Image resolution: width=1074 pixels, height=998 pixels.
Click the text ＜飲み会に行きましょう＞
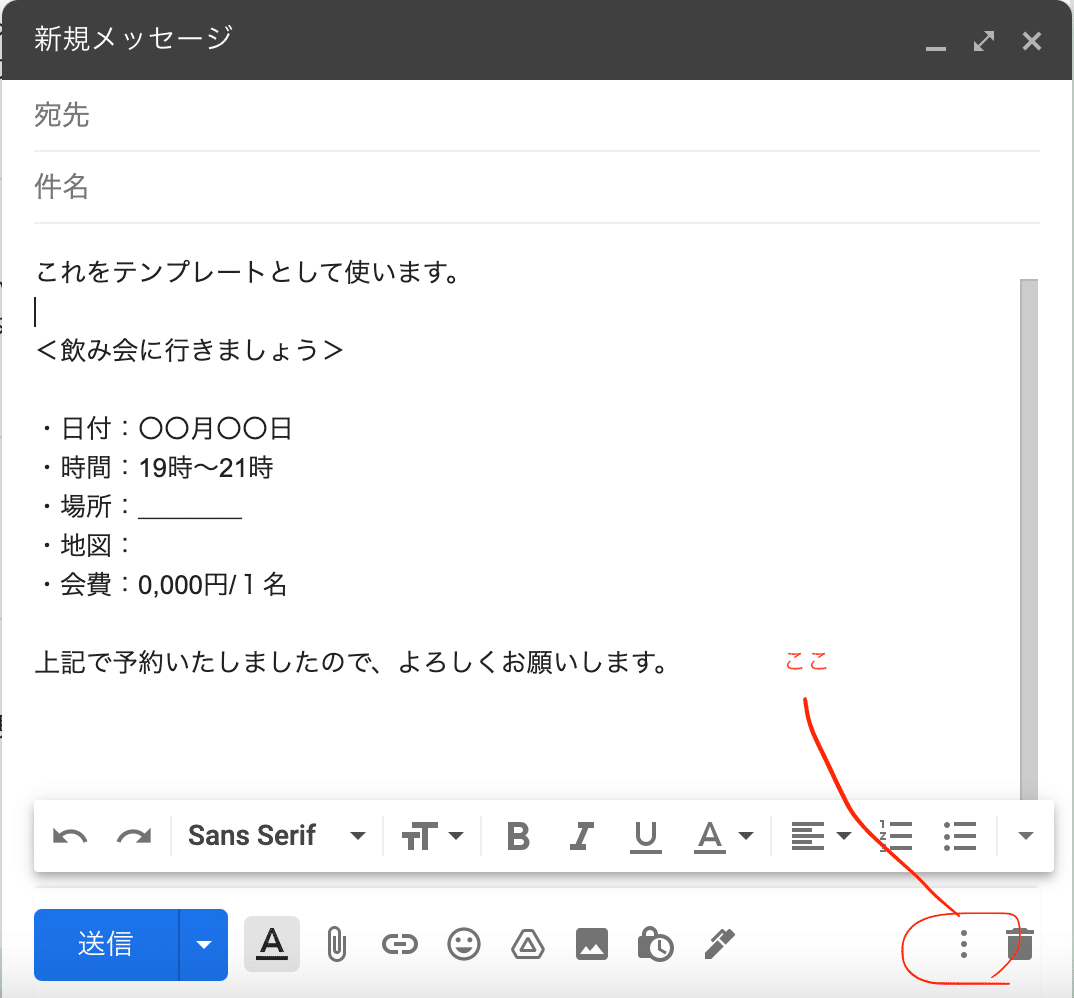coord(190,350)
